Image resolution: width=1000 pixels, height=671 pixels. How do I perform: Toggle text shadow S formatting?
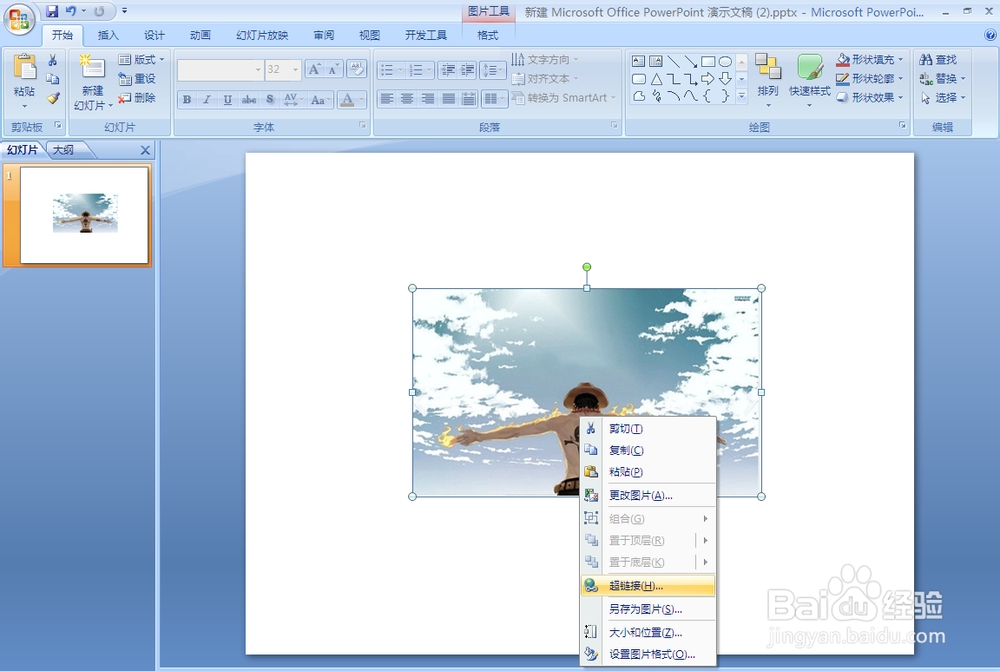270,100
